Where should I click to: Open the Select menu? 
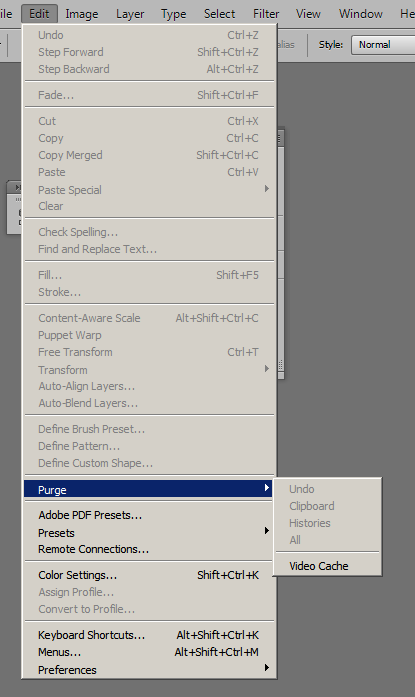219,14
